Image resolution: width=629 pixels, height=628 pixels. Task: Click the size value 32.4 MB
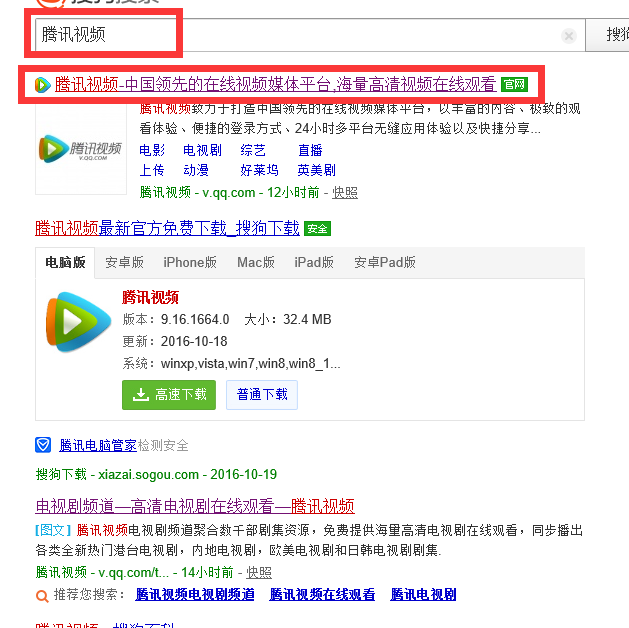pyautogui.click(x=307, y=320)
